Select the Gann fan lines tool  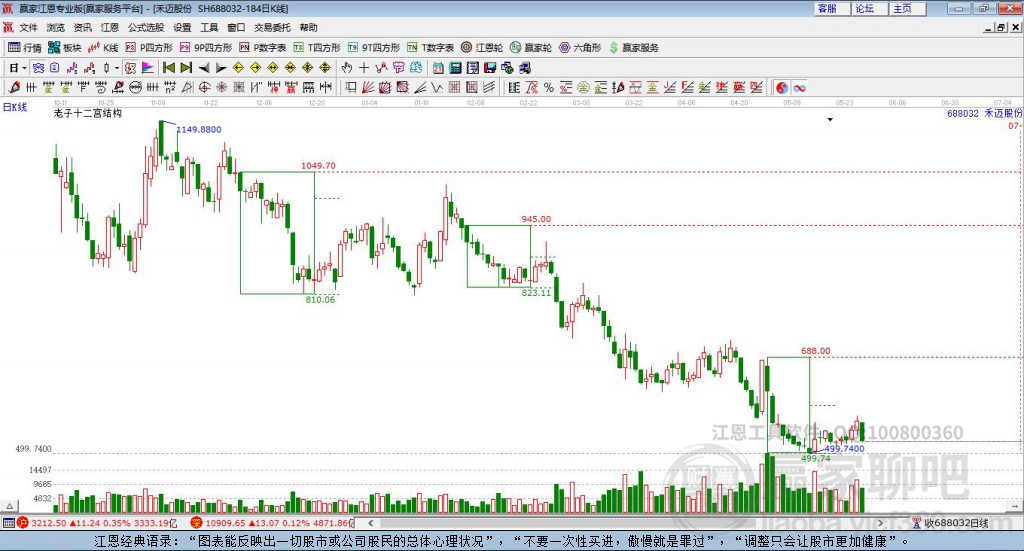click(368, 87)
